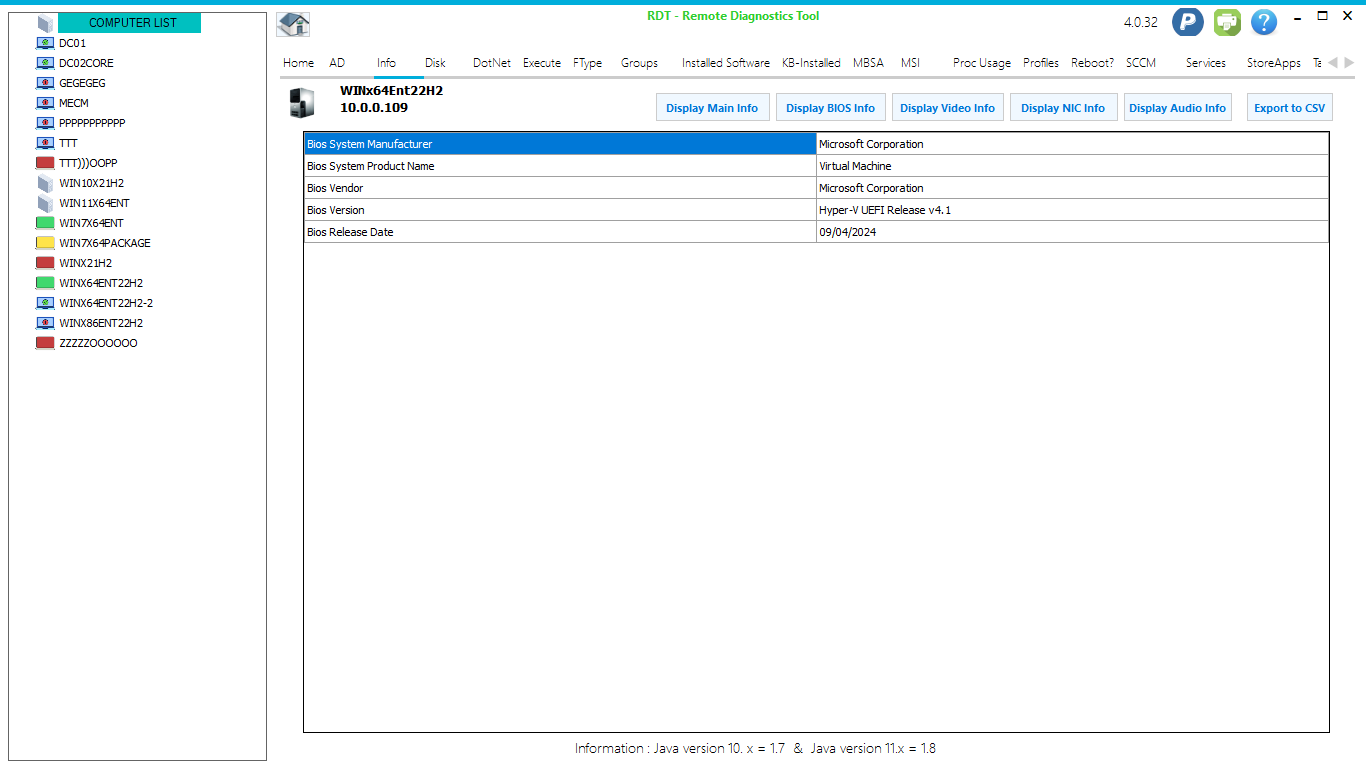Click the Bios Version label cell
1366x768 pixels.
click(560, 210)
